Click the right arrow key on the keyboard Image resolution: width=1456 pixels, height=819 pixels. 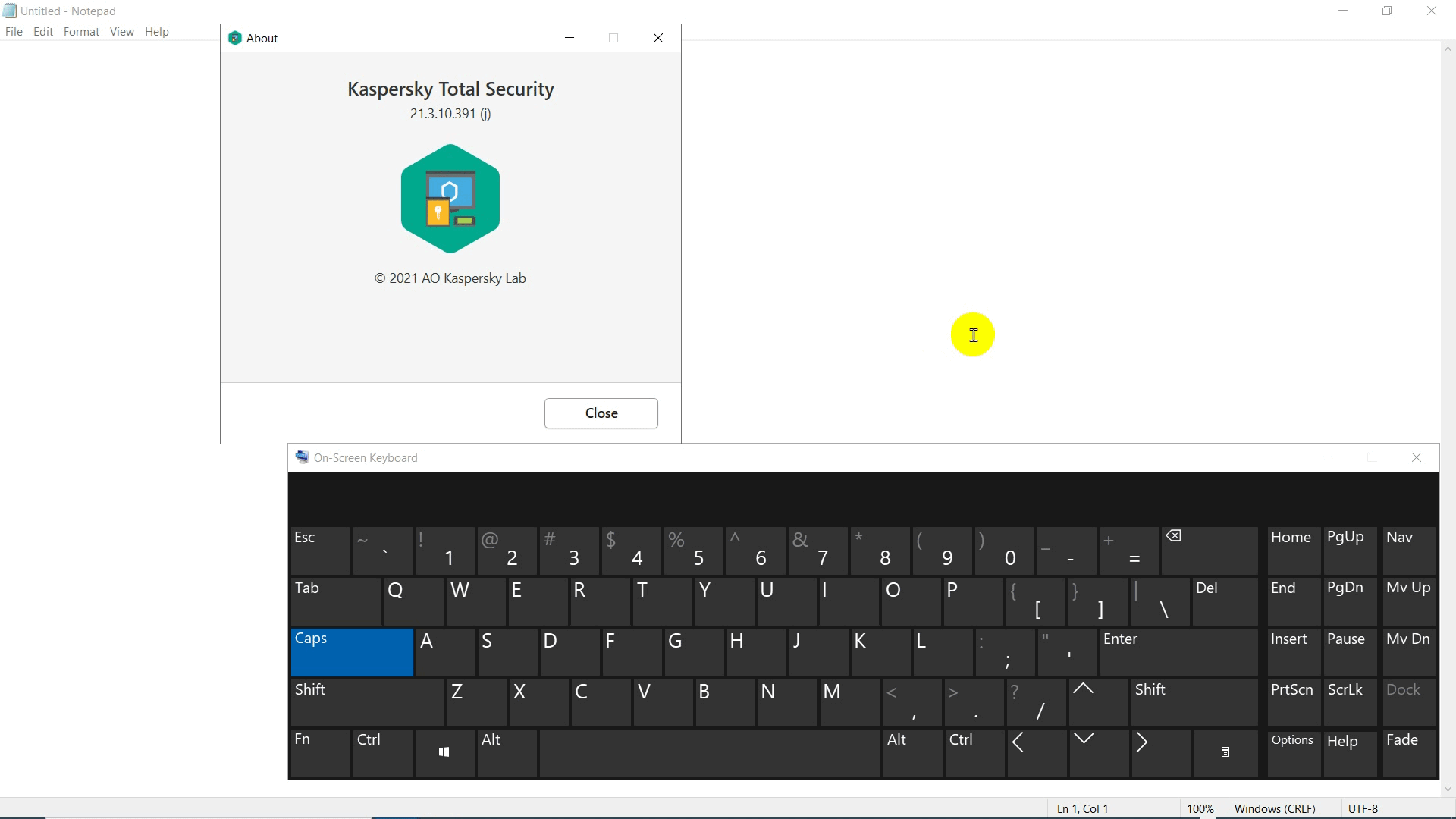coord(1160,752)
